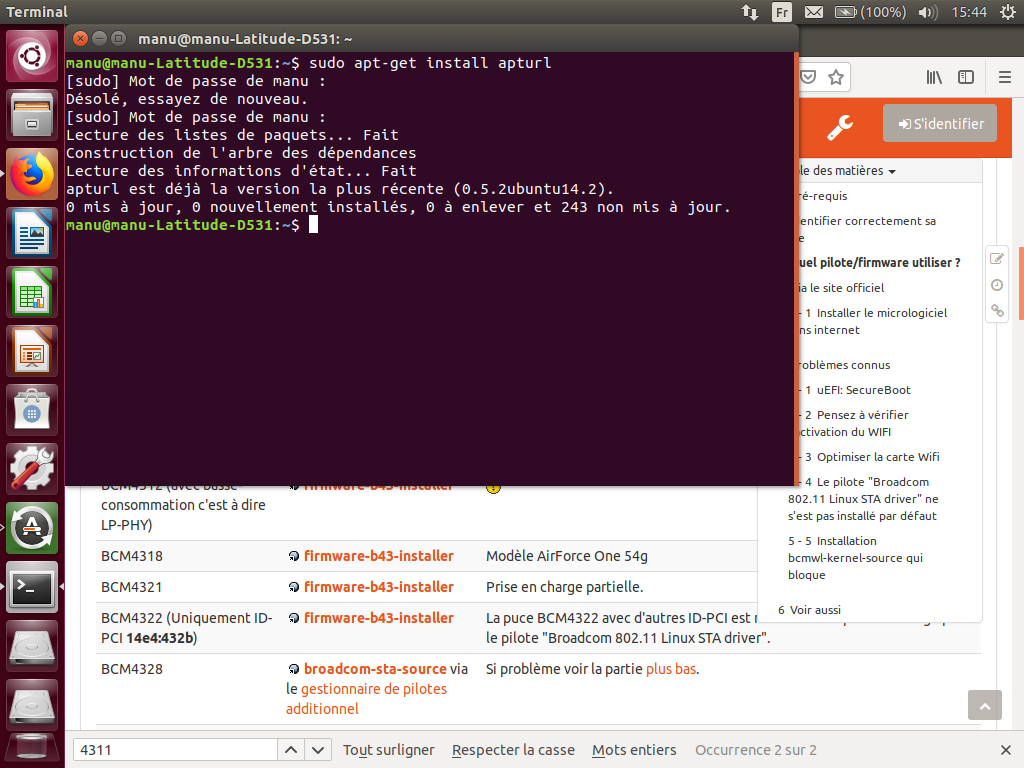The width and height of the screenshot is (1024, 768).
Task: Open the Fr keyboard layout indicator
Action: pyautogui.click(x=782, y=12)
